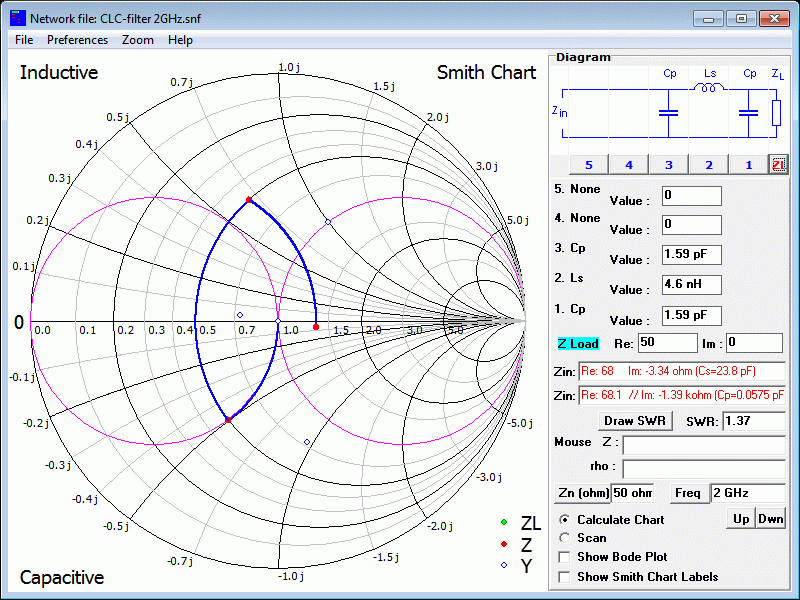Select diagram position button 1
Viewport: 800px width, 600px height.
tap(748, 165)
